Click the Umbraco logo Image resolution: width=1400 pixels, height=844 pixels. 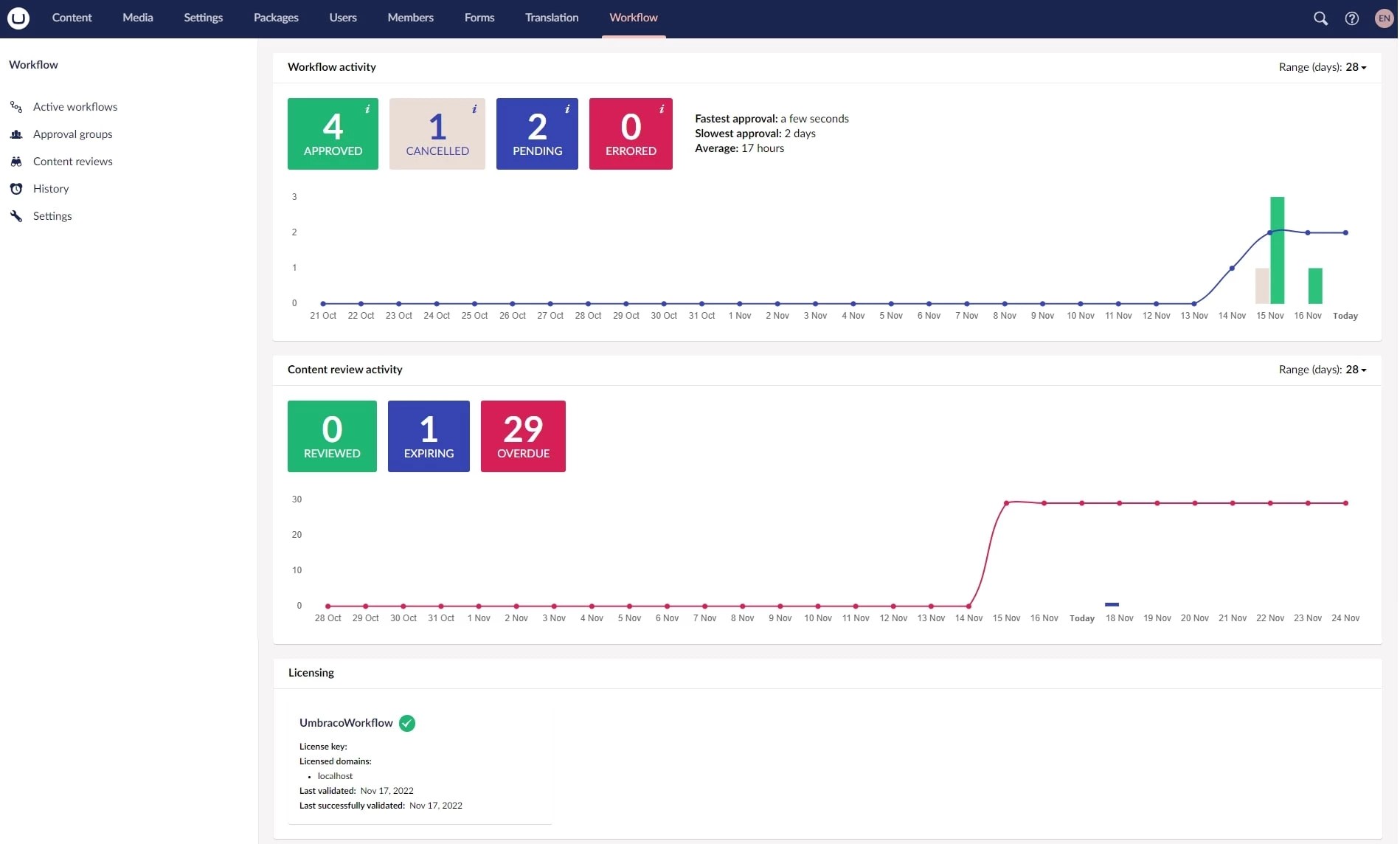18,18
